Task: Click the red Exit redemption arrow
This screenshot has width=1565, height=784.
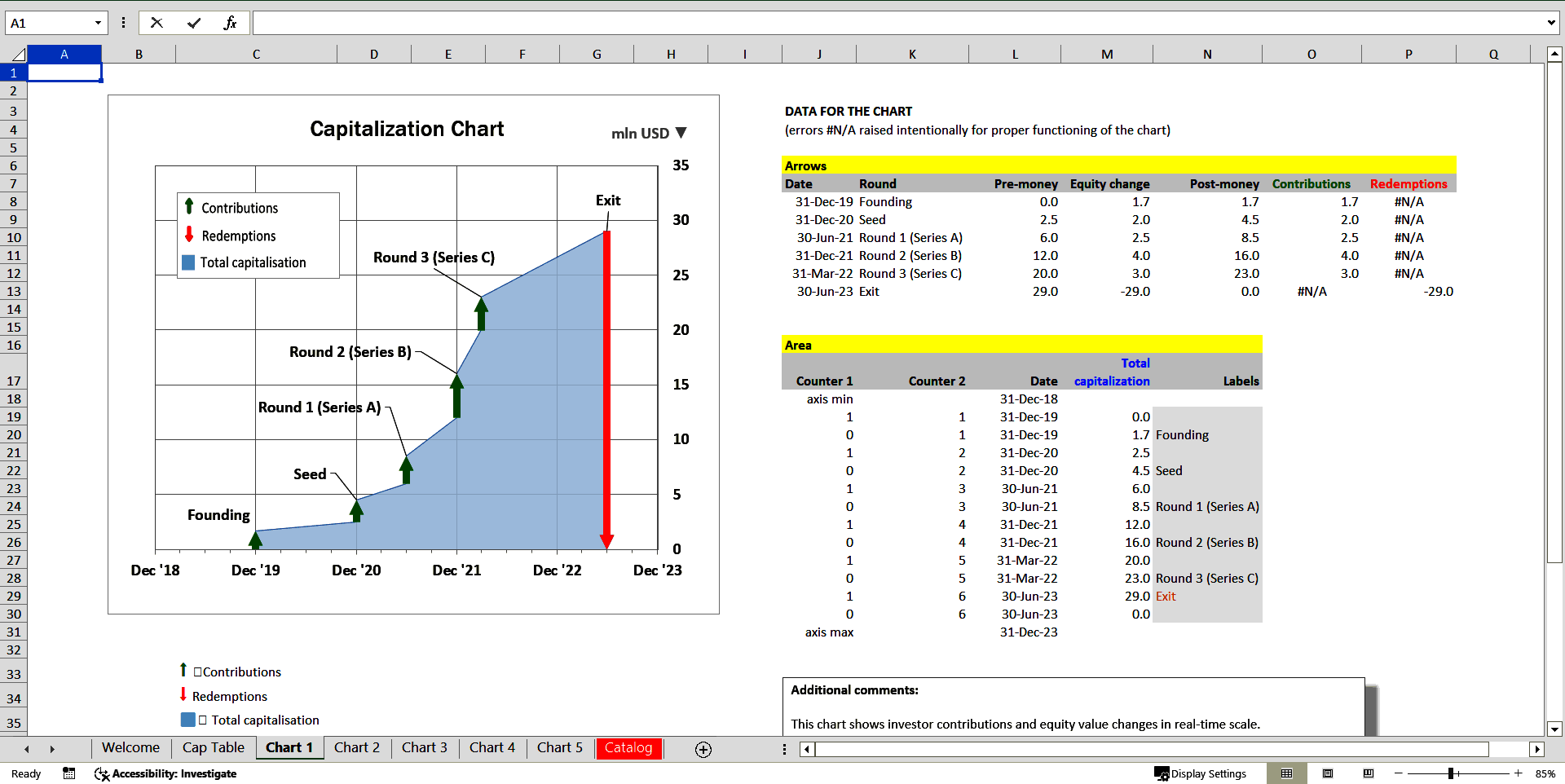Action: pos(606,390)
